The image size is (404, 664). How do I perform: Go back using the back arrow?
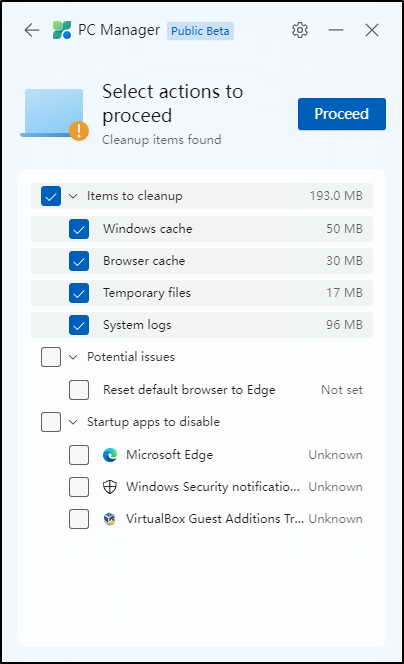tap(32, 30)
